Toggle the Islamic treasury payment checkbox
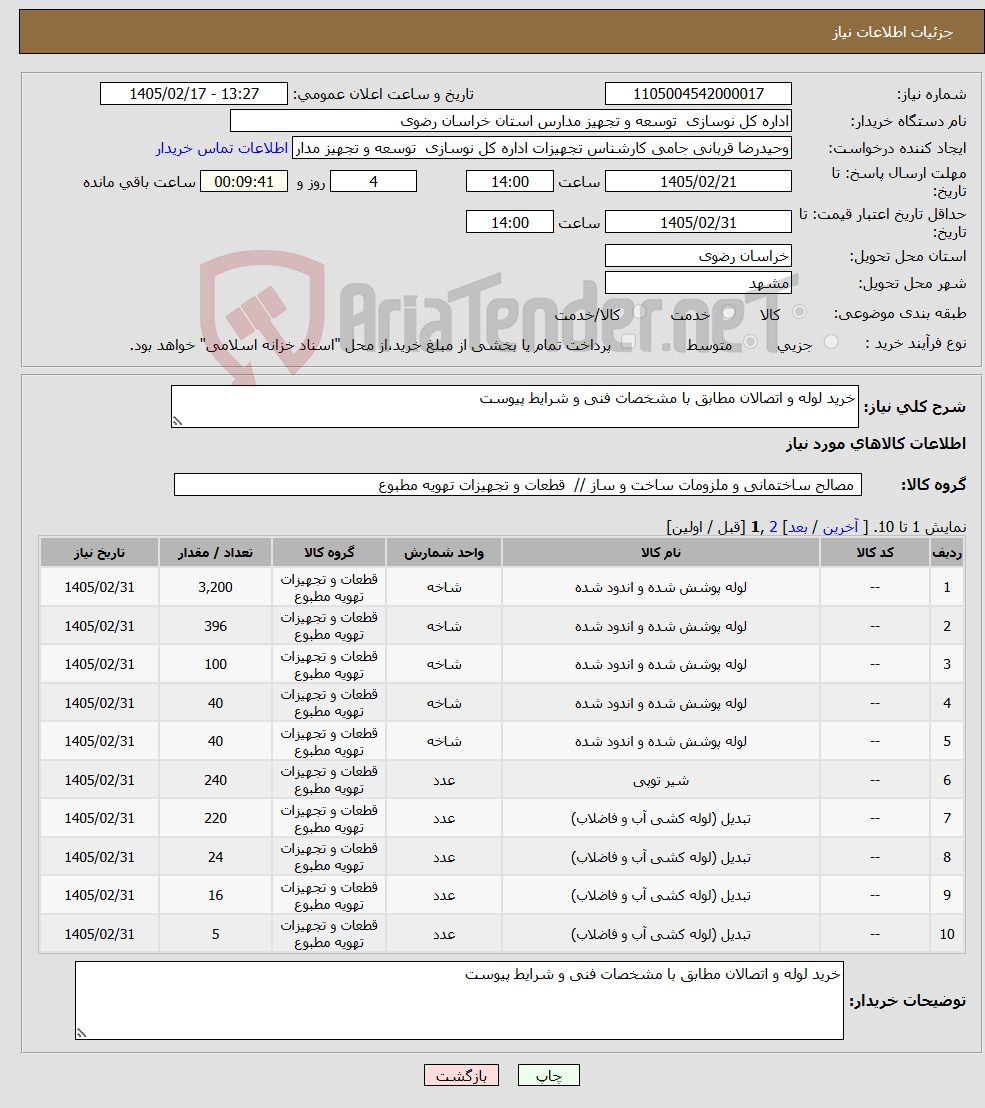The width and height of the screenshot is (985, 1108). click(627, 342)
